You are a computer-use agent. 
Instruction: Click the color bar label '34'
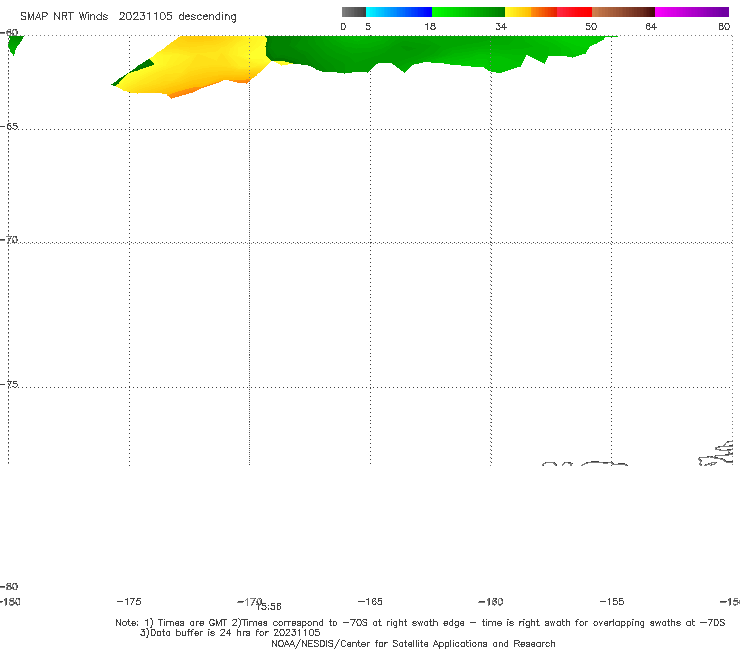point(501,26)
